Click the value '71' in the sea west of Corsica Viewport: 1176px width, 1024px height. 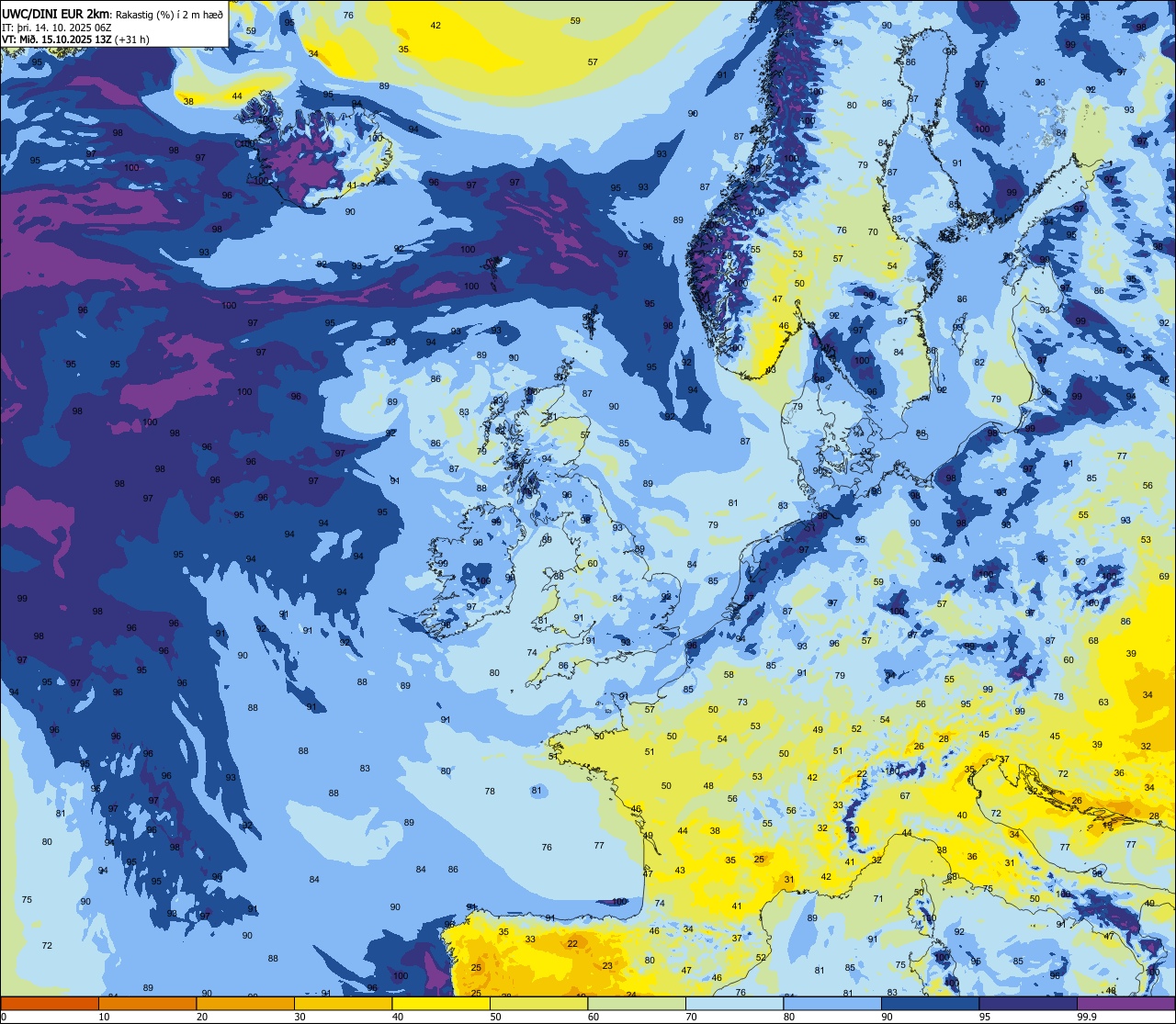coord(878,898)
